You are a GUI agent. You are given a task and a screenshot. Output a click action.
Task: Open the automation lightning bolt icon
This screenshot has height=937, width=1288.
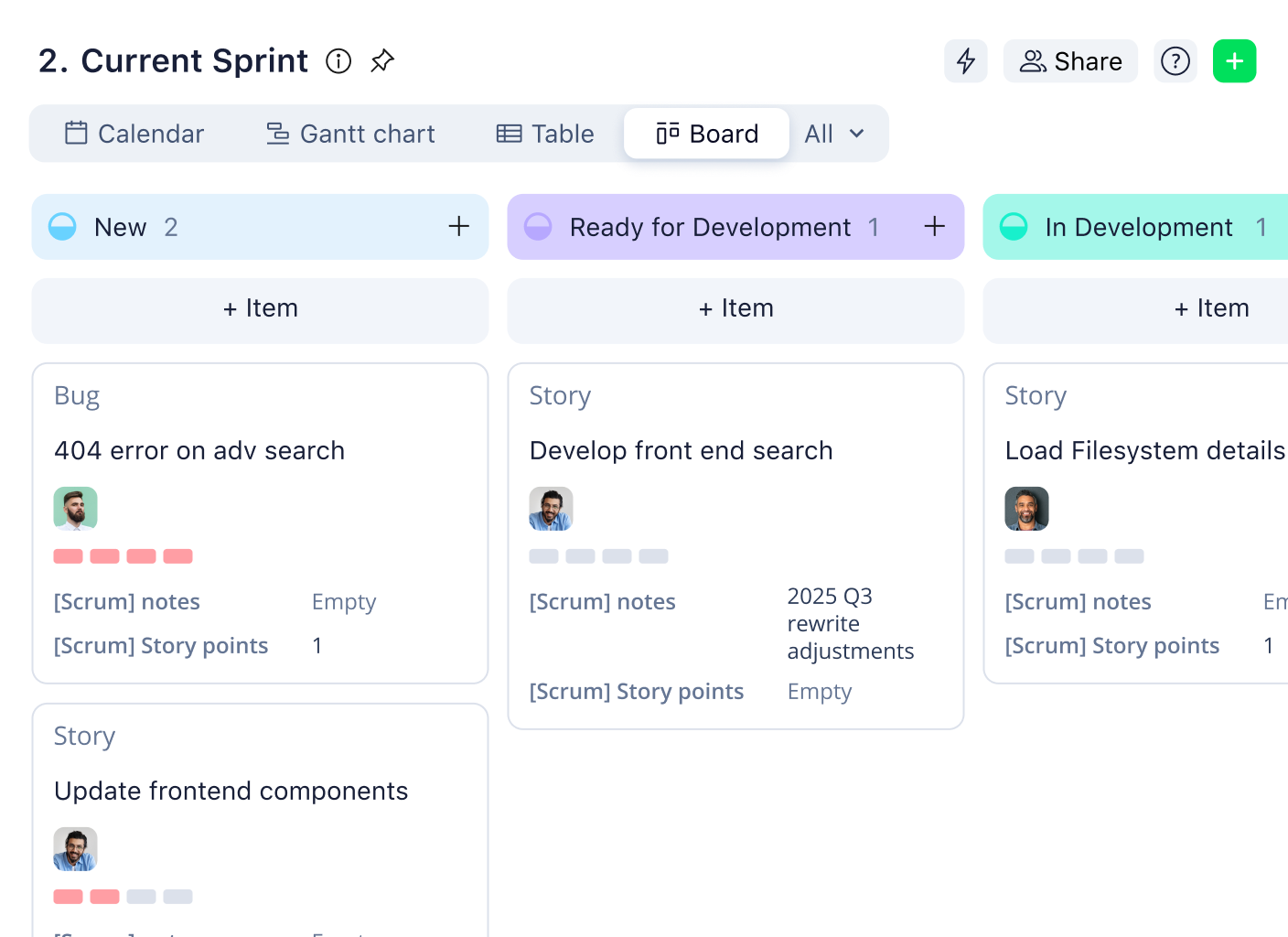966,61
